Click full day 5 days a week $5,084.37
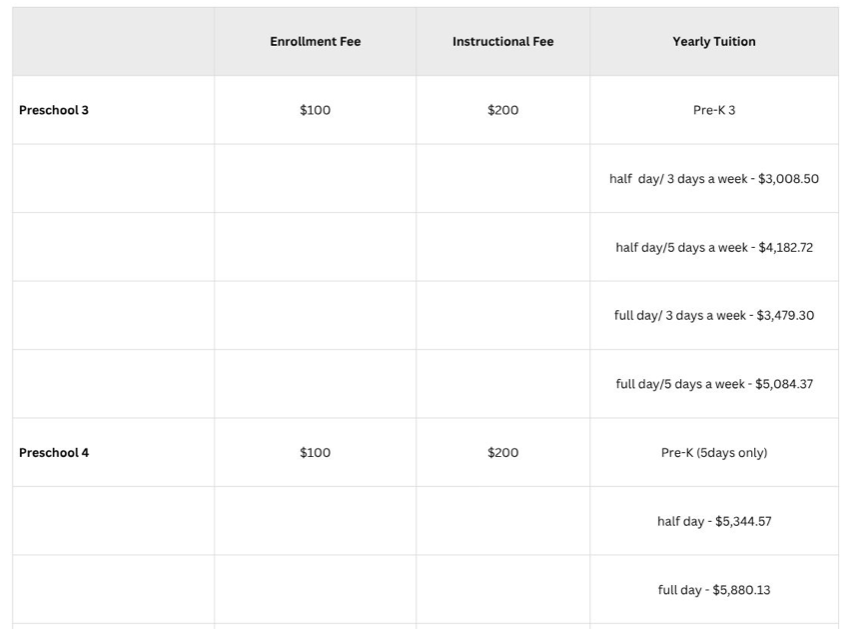Image resolution: width=859 pixels, height=629 pixels. 714,384
